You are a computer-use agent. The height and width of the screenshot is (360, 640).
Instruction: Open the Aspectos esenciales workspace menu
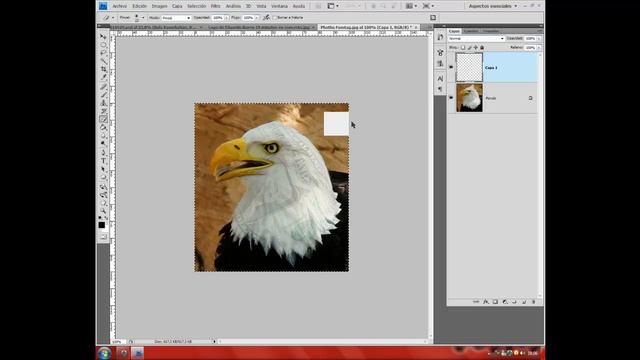(x=493, y=6)
